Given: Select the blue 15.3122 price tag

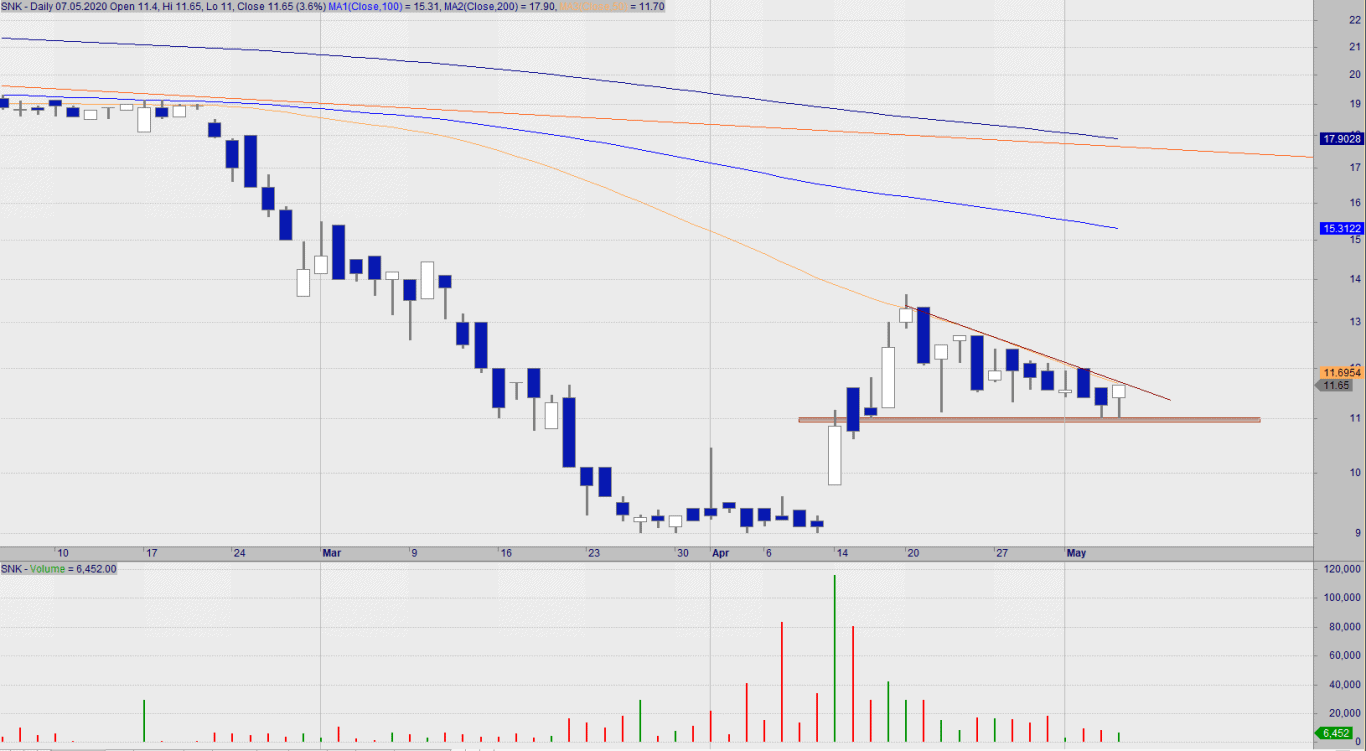Looking at the screenshot, I should tap(1342, 229).
